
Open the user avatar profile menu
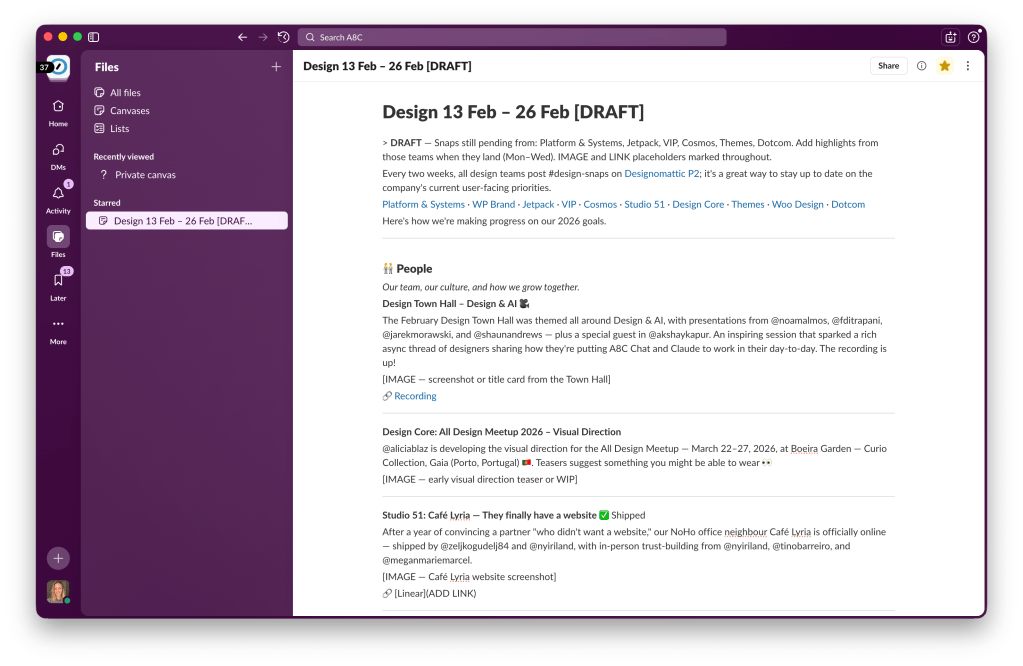pyautogui.click(x=58, y=591)
